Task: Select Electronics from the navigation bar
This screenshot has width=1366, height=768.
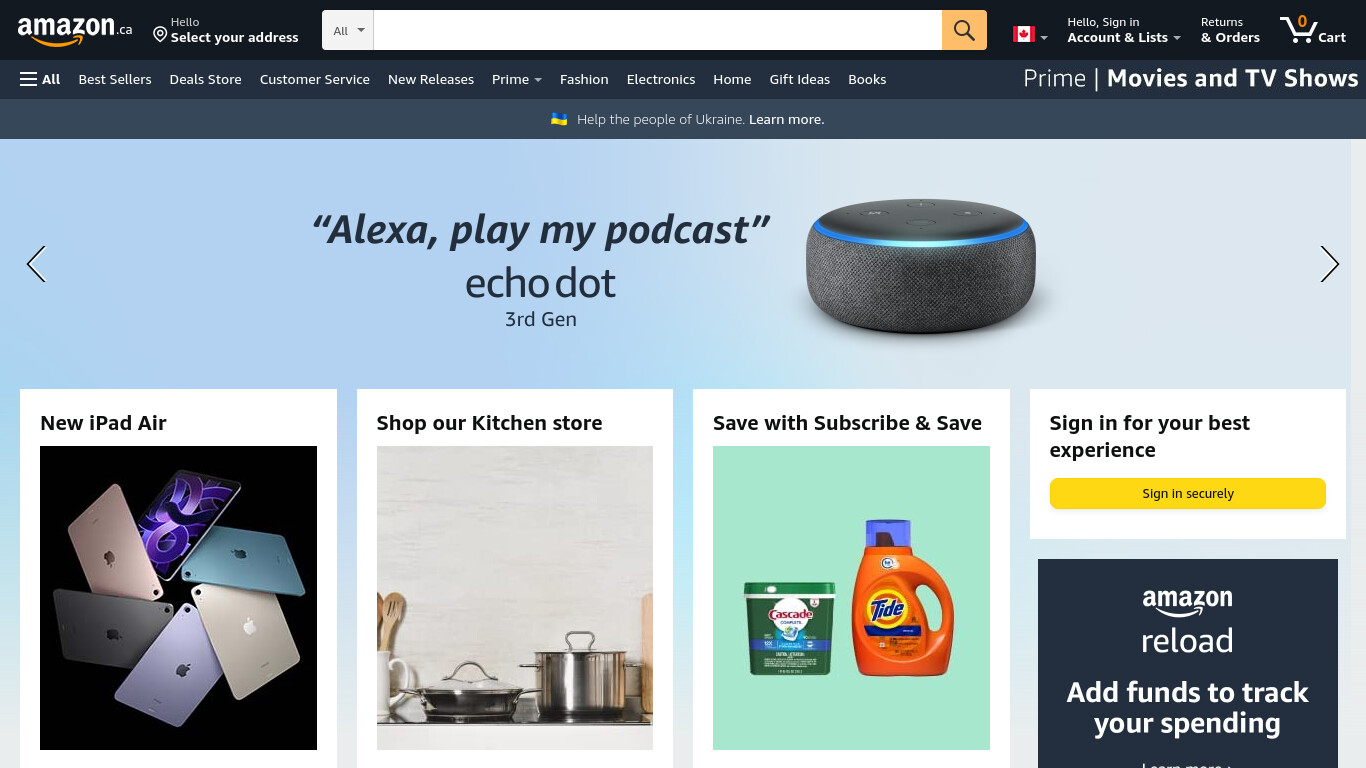Action: coord(661,79)
